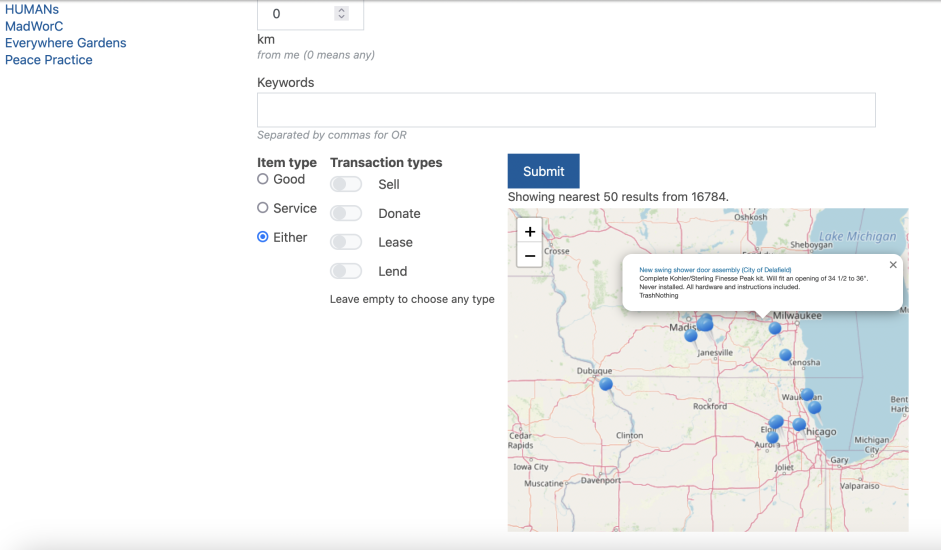
Task: Select the Service item type radio
Action: tap(263, 209)
